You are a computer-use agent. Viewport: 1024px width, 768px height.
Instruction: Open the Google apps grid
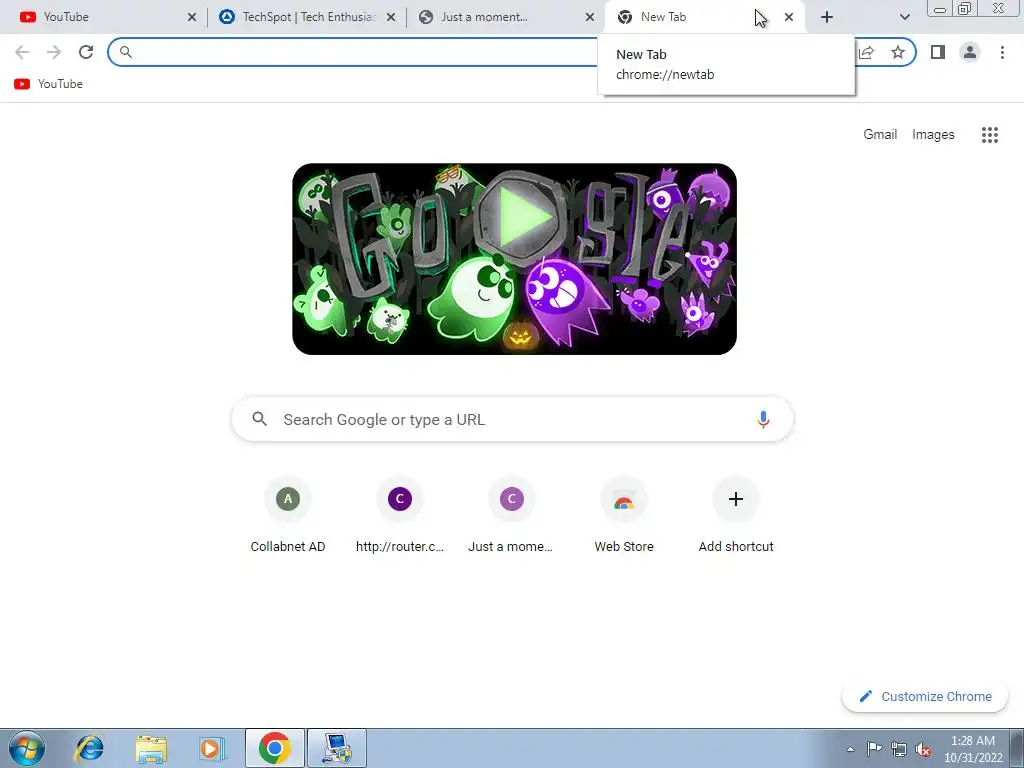pos(989,135)
